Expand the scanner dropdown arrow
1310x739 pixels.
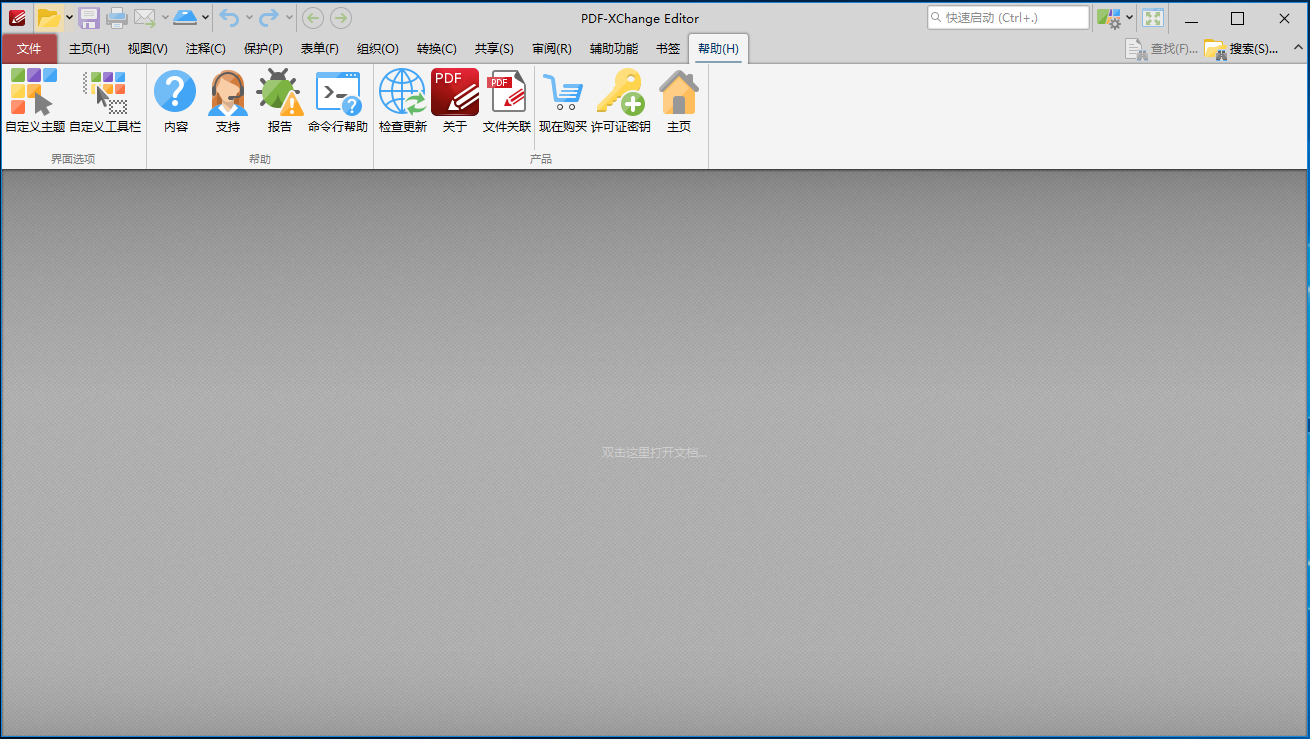point(205,17)
